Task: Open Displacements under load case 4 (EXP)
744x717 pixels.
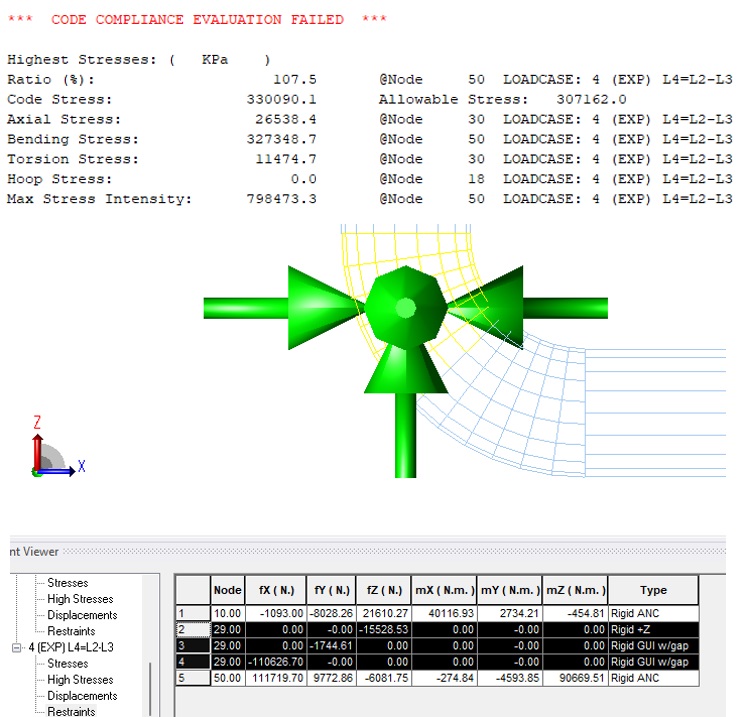Action: [82, 696]
